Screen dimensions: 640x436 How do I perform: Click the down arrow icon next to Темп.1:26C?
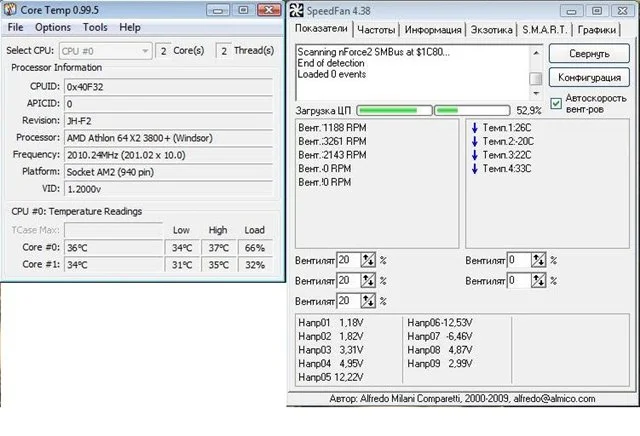(474, 128)
